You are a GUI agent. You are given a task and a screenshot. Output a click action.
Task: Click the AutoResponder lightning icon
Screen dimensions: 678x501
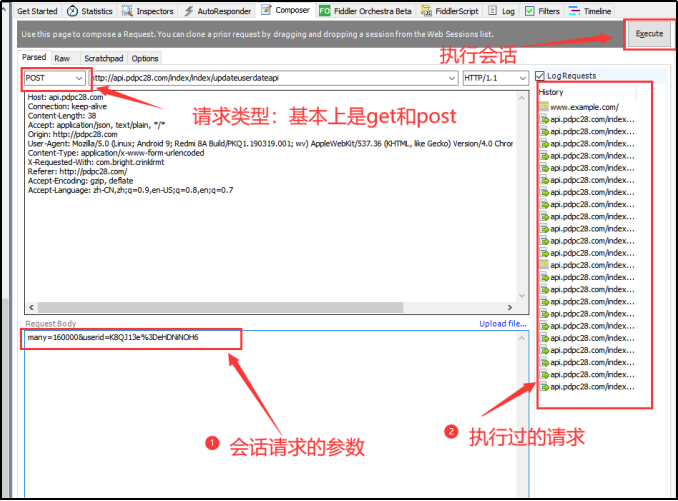point(189,11)
